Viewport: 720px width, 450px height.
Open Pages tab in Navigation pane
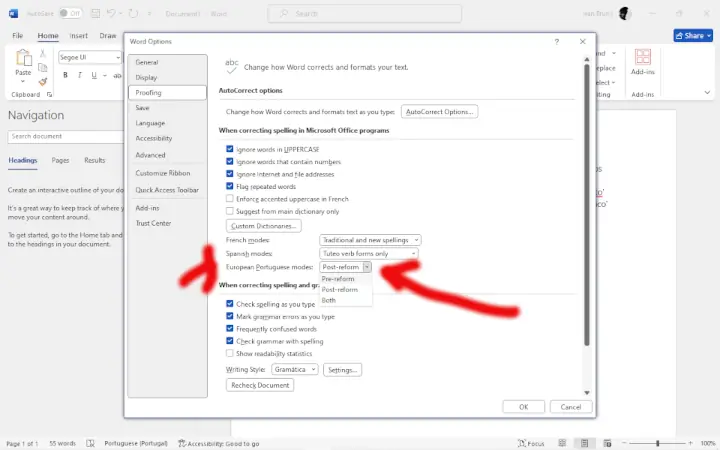coord(60,160)
